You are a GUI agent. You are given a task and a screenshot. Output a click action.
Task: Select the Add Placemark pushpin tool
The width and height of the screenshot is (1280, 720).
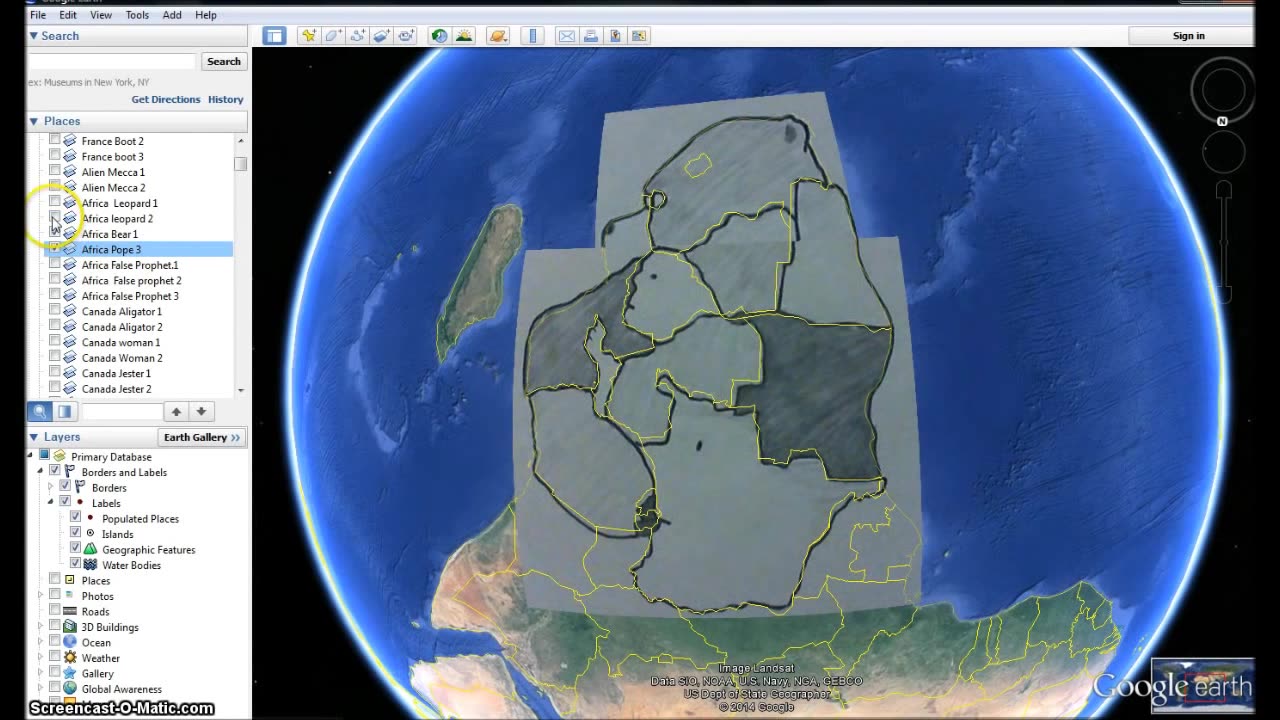coord(309,36)
